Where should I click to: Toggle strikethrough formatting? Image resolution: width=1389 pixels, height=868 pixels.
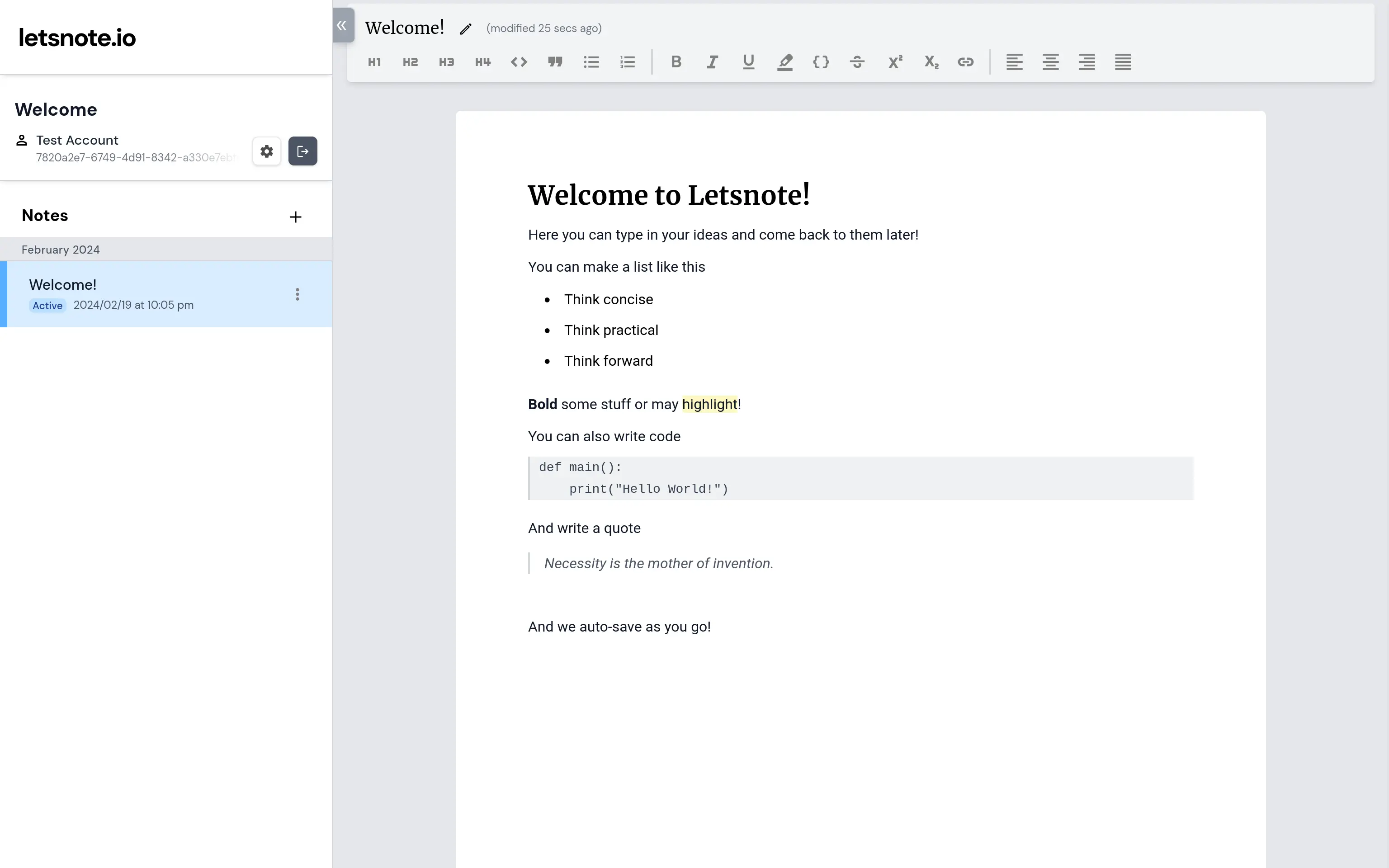[857, 62]
